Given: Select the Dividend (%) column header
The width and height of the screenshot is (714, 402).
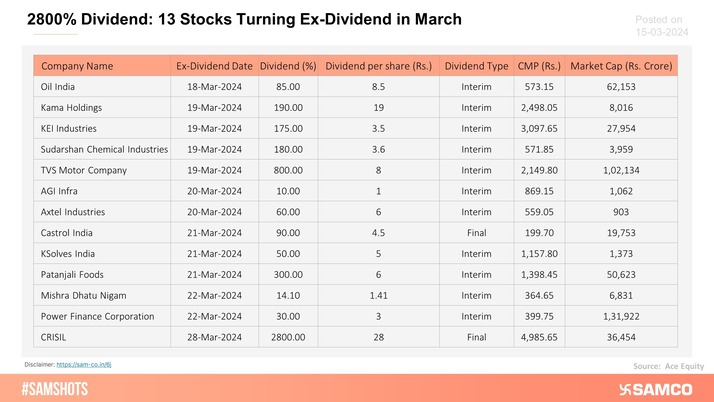Looking at the screenshot, I should pyautogui.click(x=288, y=66).
